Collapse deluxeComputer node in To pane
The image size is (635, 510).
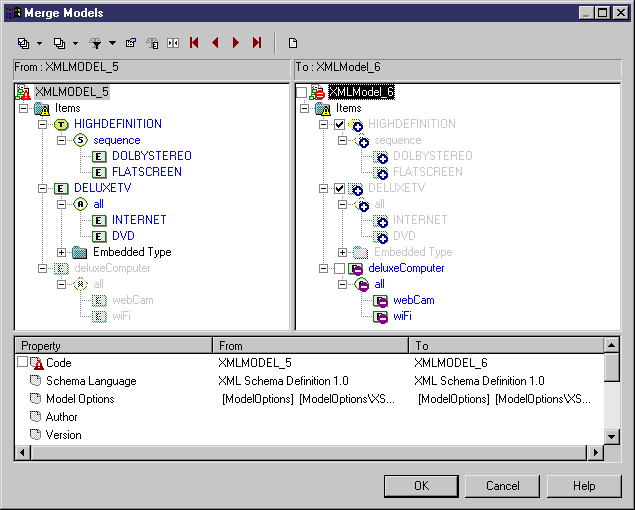tap(324, 269)
